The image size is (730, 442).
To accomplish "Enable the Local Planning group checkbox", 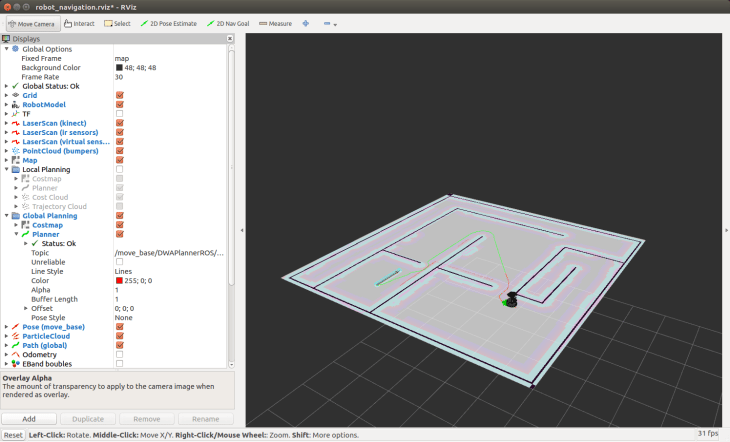I will click(119, 169).
